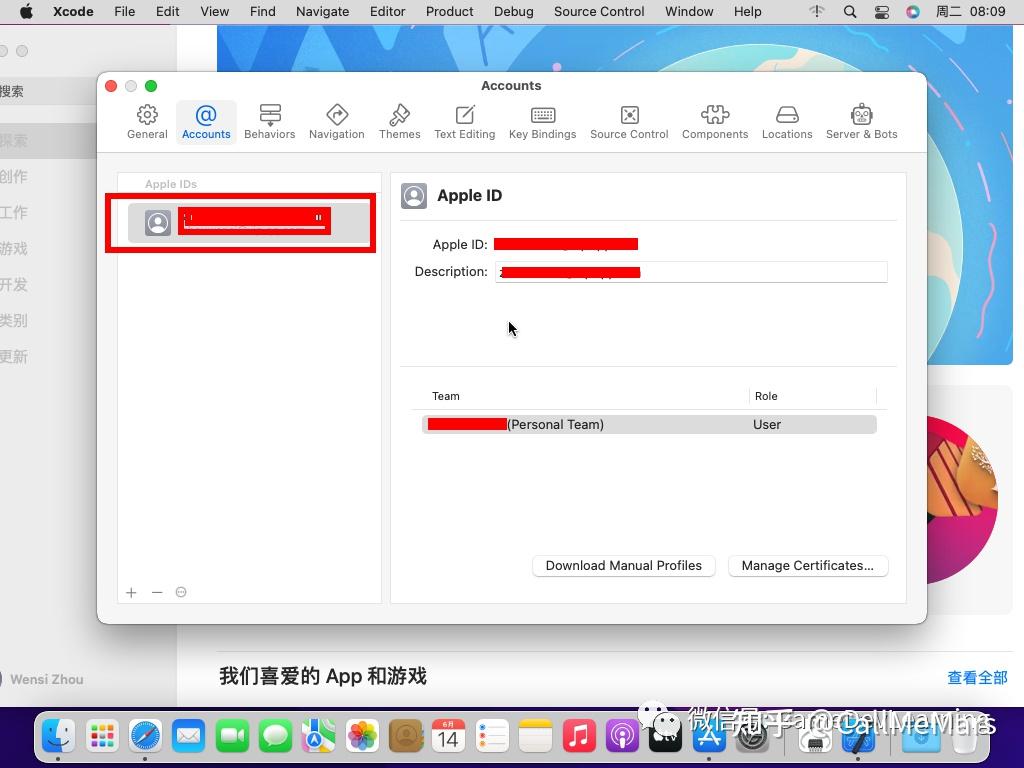This screenshot has width=1024, height=768.
Task: Open the Editor menu
Action: point(387,12)
